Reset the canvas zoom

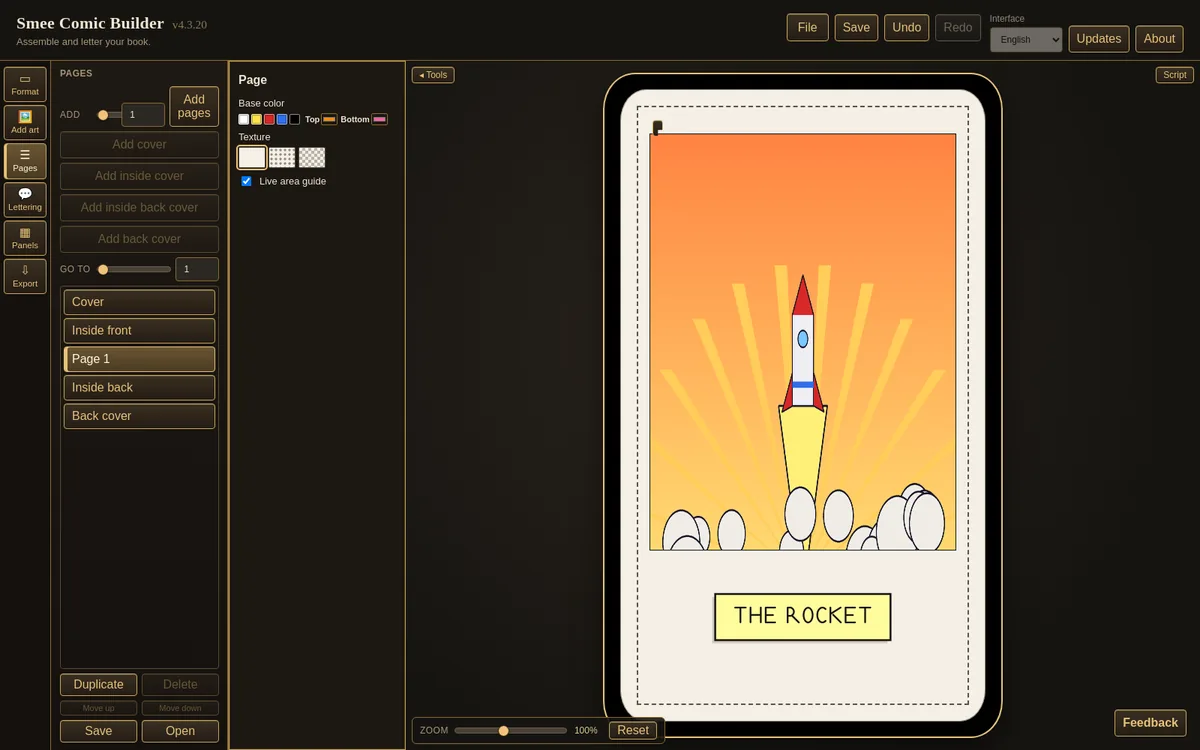point(633,730)
